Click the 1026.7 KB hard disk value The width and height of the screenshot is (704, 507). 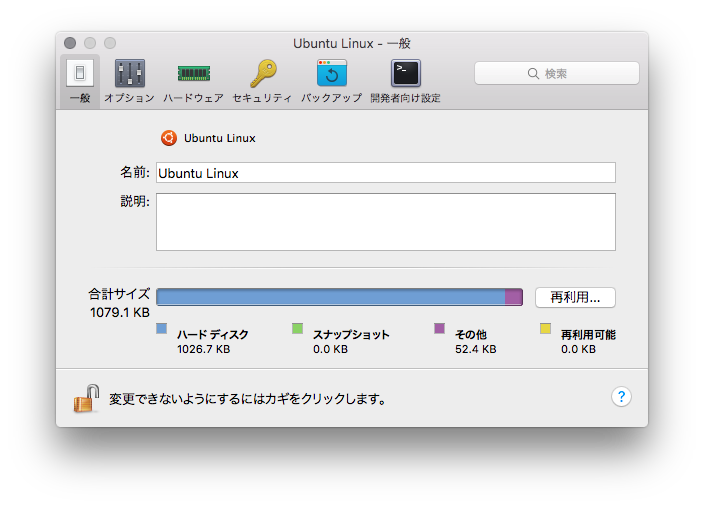click(203, 349)
